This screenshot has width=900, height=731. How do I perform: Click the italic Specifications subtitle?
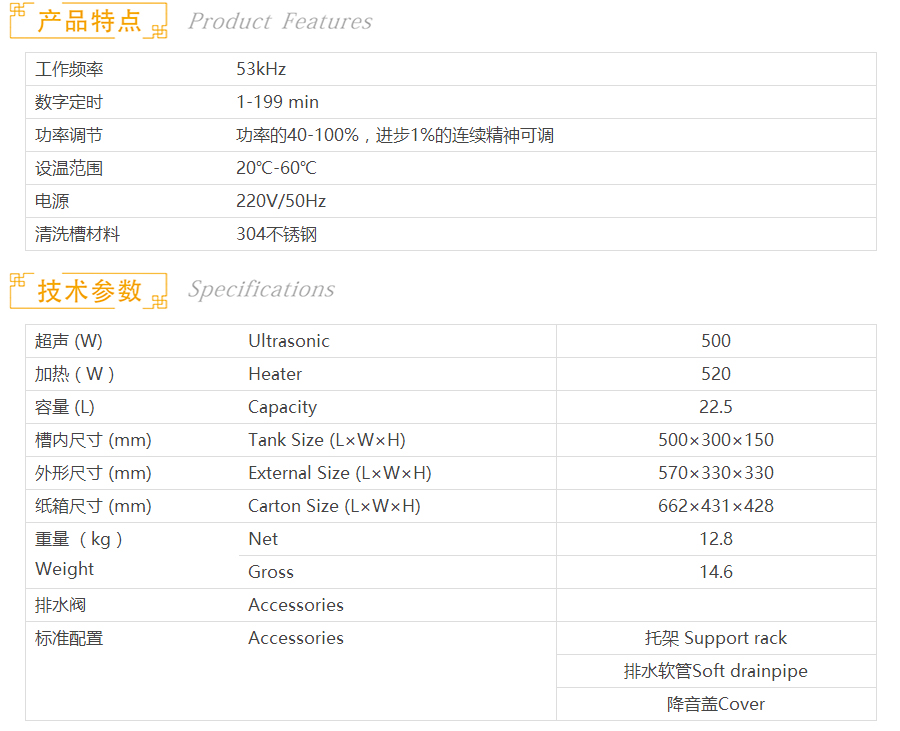point(261,290)
